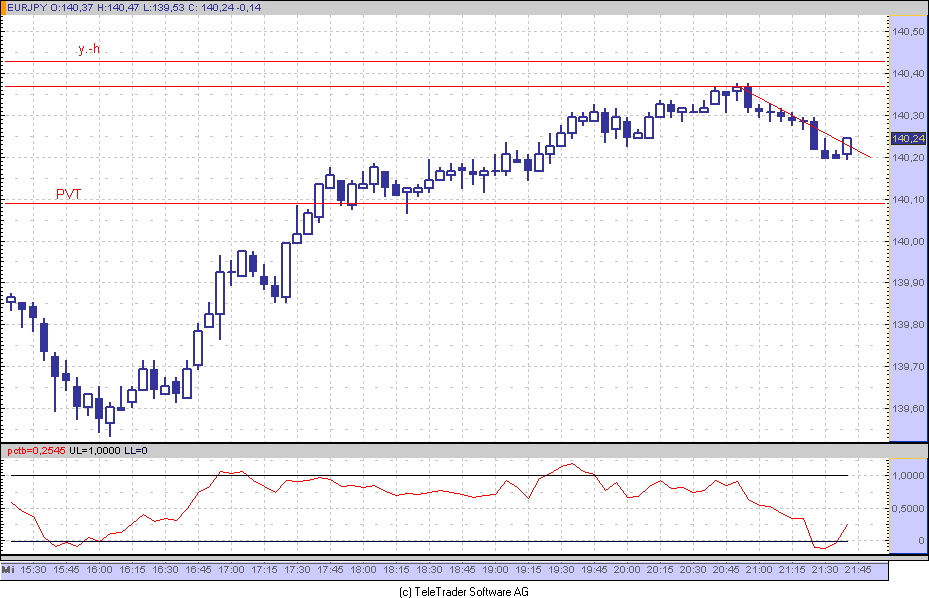929x598 pixels.
Task: Click the 17:30 time axis label
Action: tap(297, 570)
